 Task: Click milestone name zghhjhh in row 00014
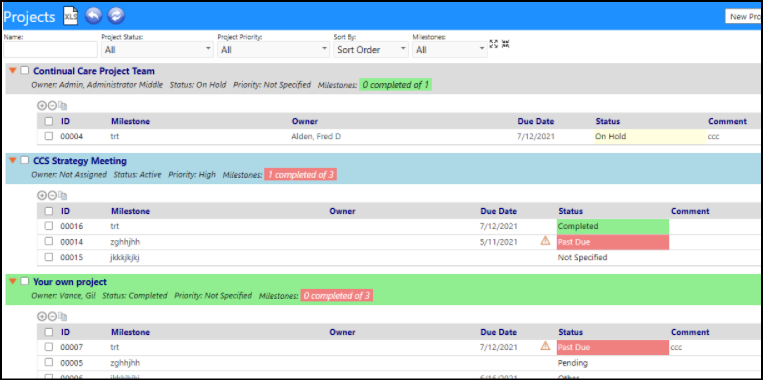pyautogui.click(x=125, y=242)
